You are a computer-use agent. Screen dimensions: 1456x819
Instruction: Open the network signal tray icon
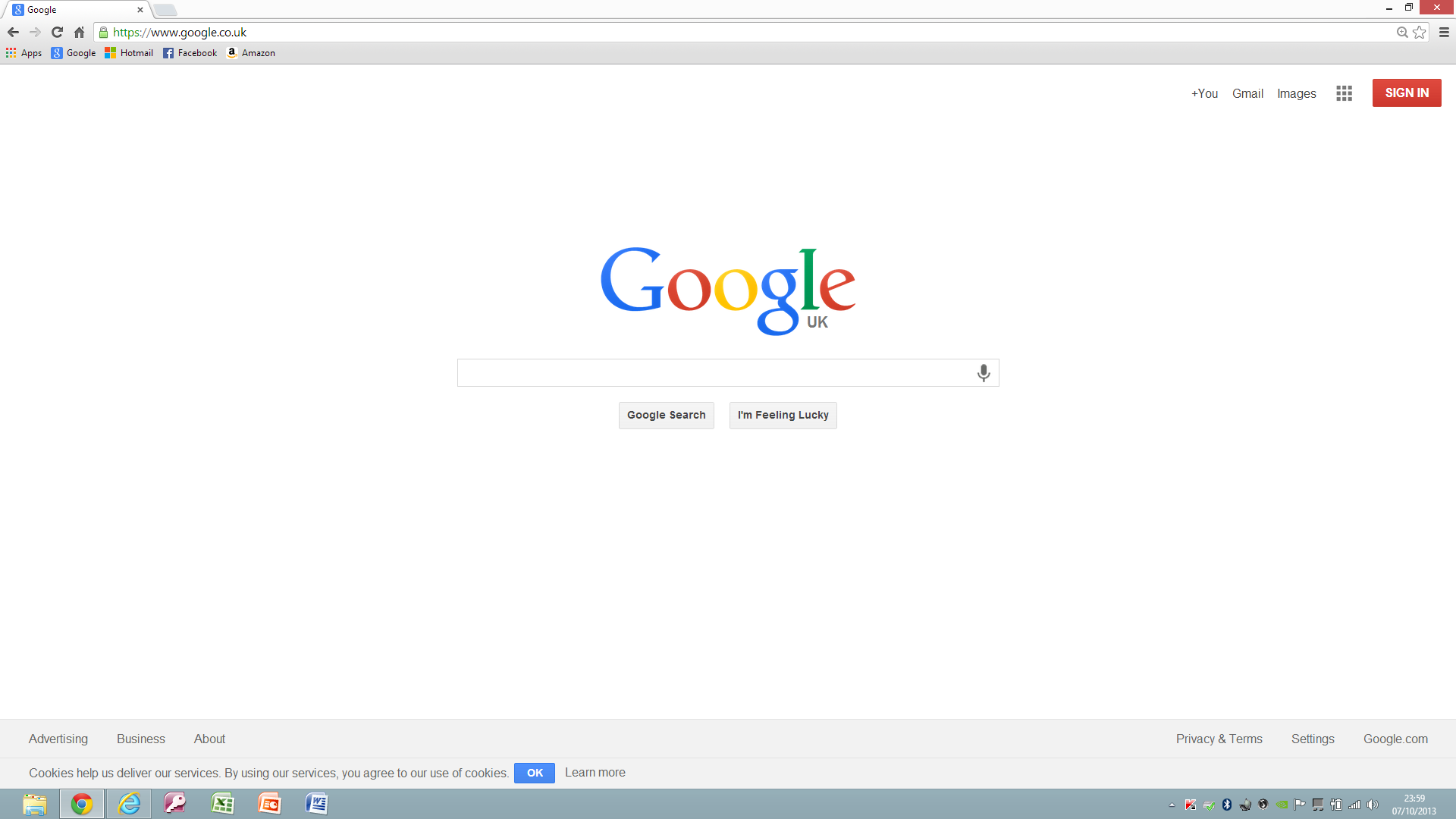pyautogui.click(x=1354, y=805)
